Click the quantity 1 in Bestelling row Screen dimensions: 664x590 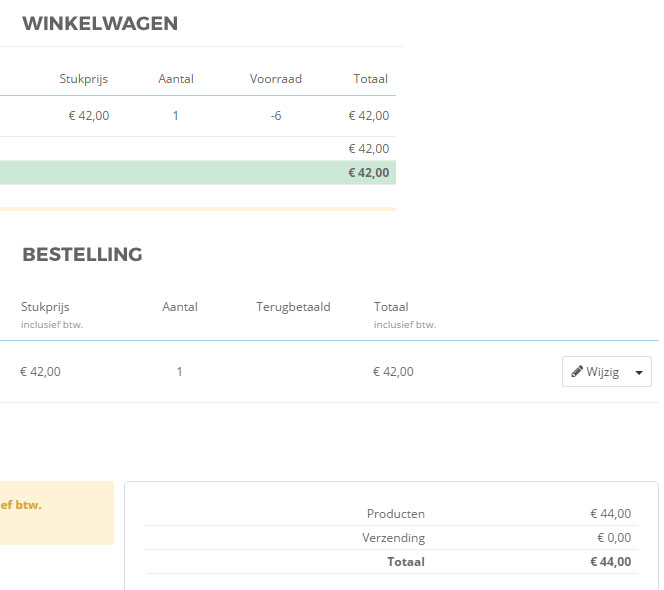coord(180,372)
